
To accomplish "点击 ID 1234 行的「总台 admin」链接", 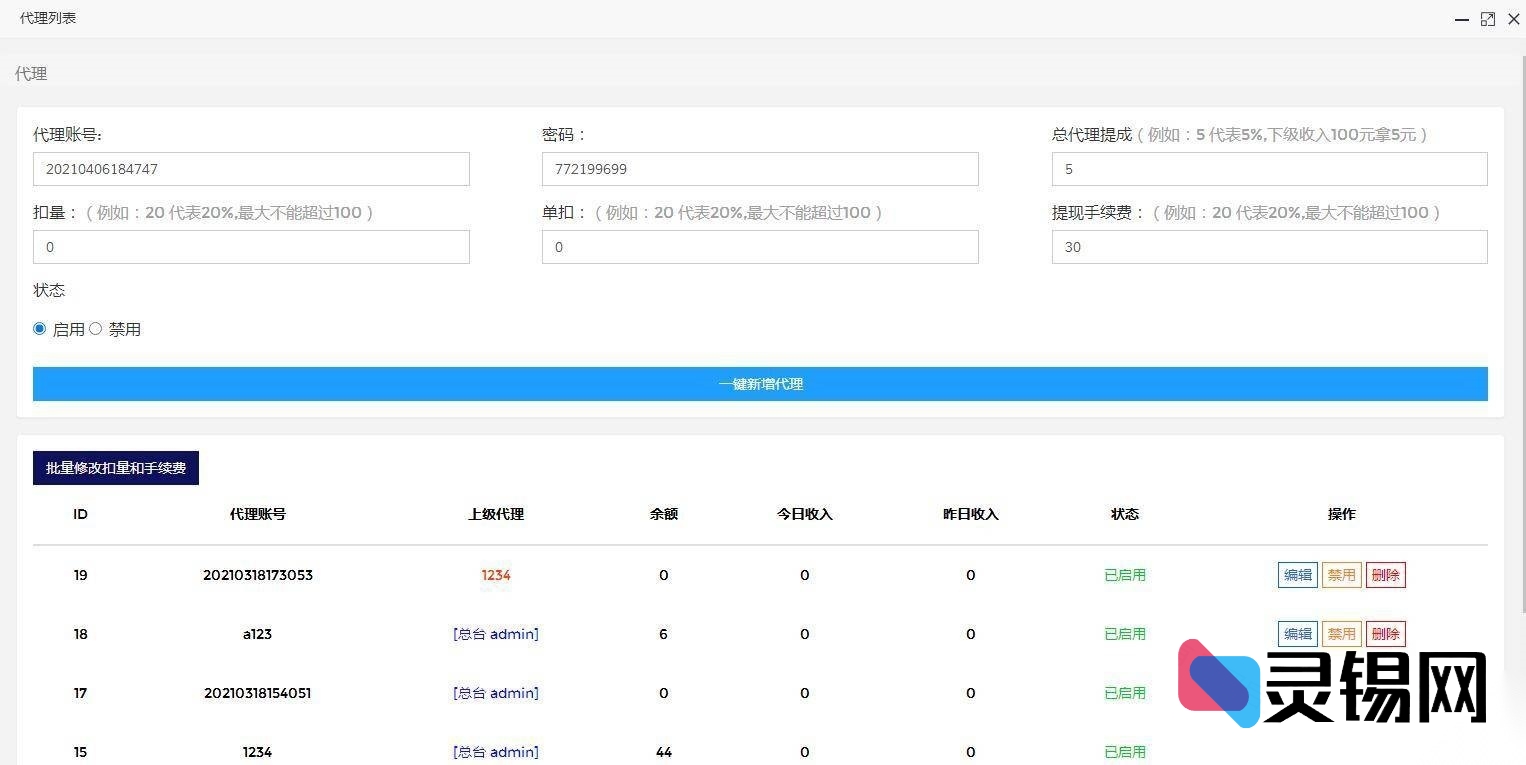I will click(x=496, y=752).
